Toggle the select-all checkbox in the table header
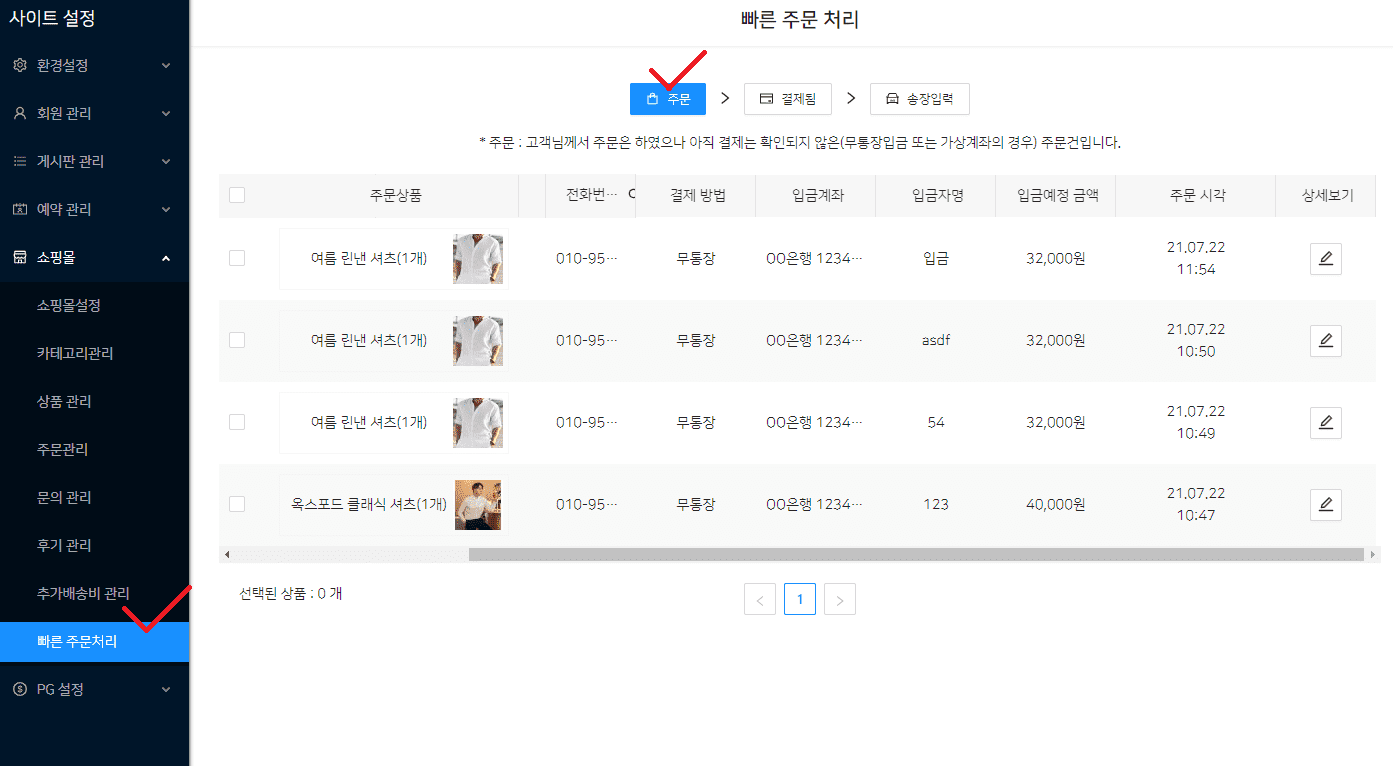 [237, 195]
